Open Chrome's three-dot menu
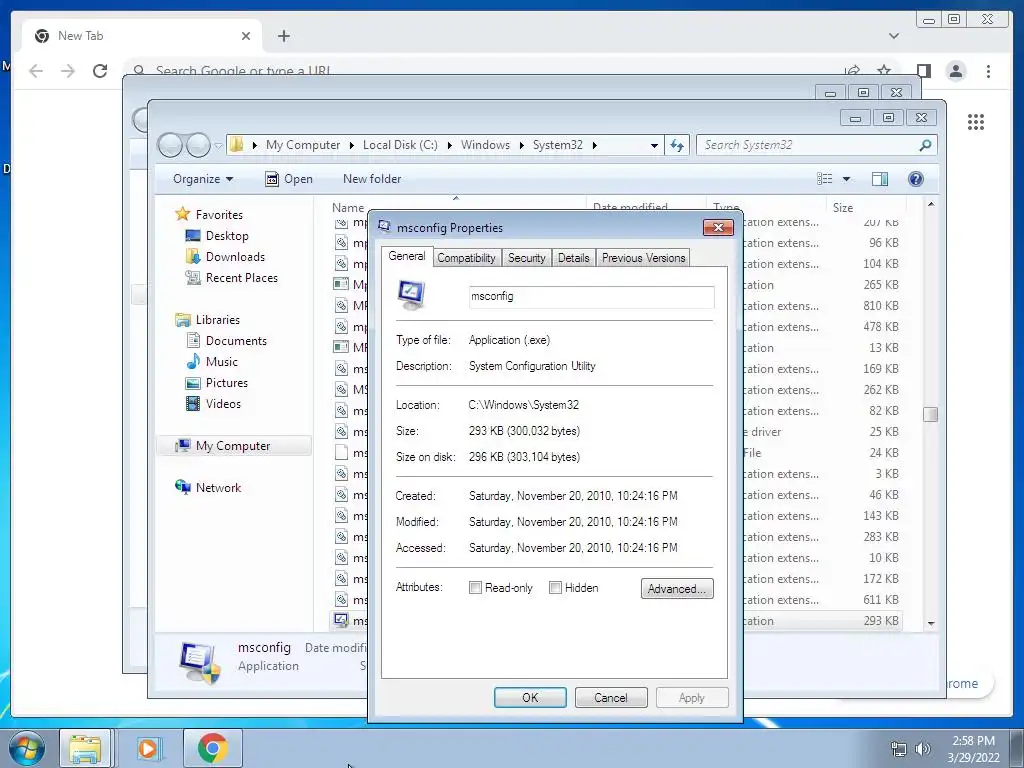The height and width of the screenshot is (768, 1024). click(988, 71)
